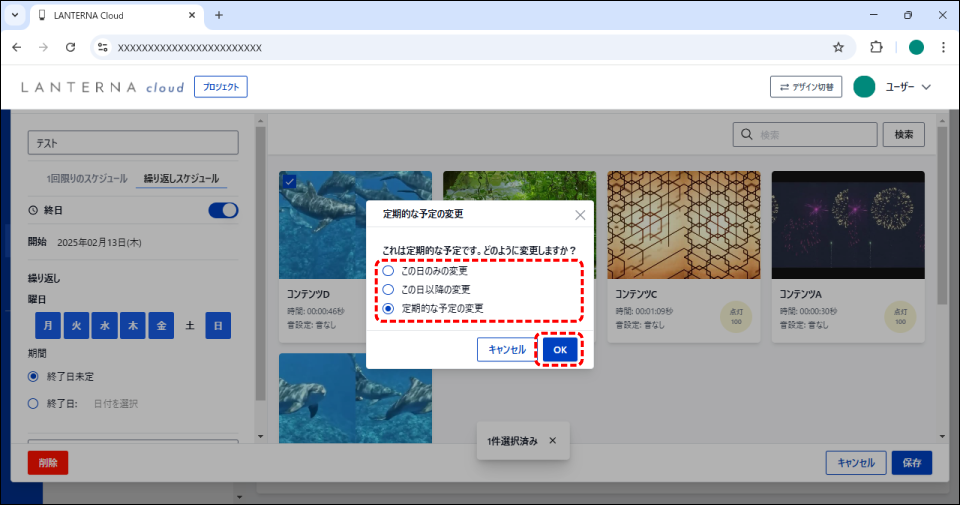Open the Chrome three-dot menu
Viewport: 960px width, 505px height.
[x=943, y=47]
